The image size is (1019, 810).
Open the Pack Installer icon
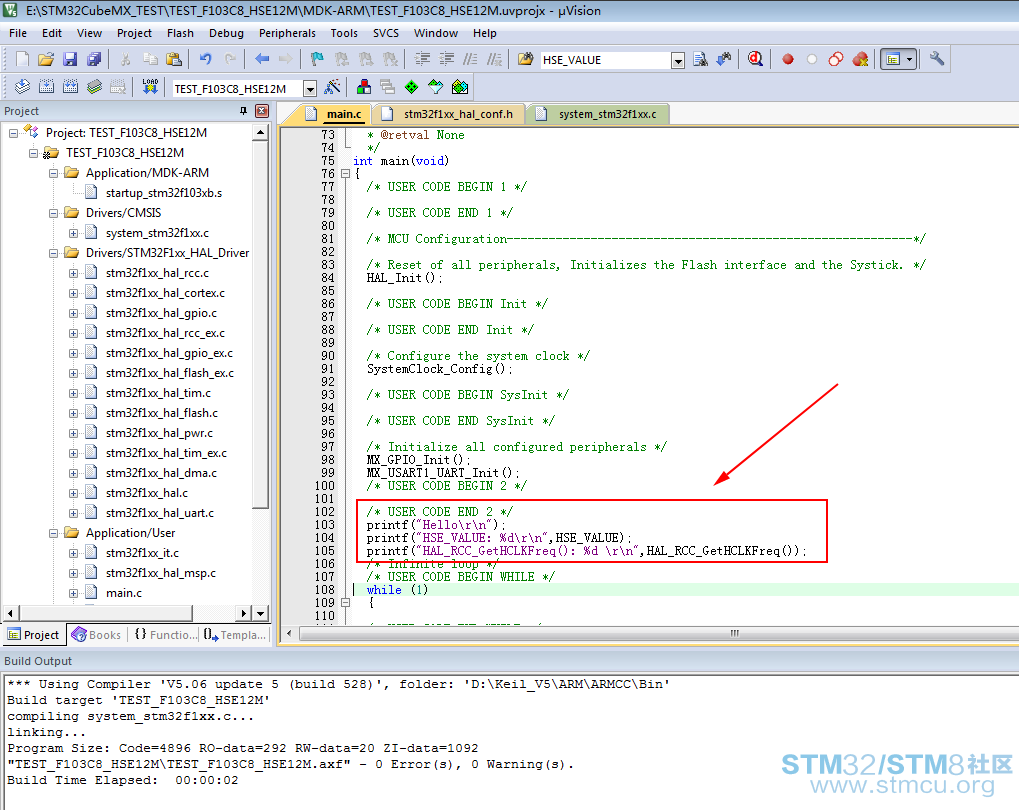pos(459,86)
